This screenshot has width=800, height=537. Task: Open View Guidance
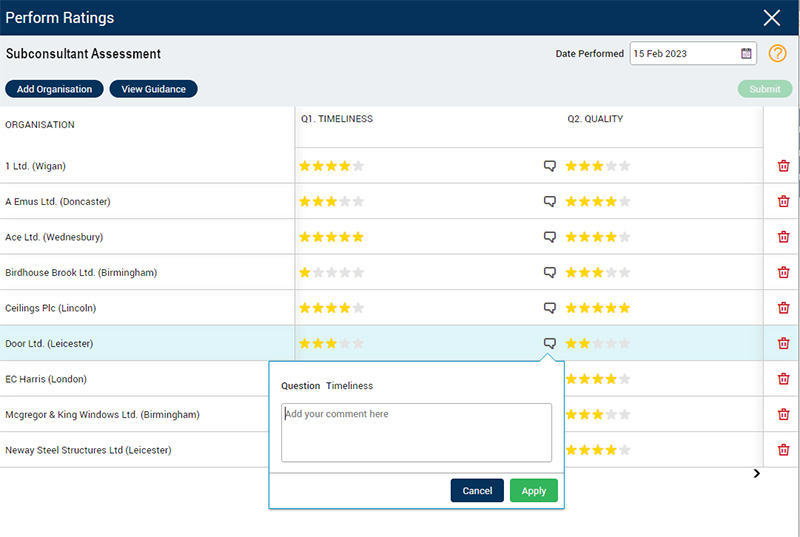[153, 89]
